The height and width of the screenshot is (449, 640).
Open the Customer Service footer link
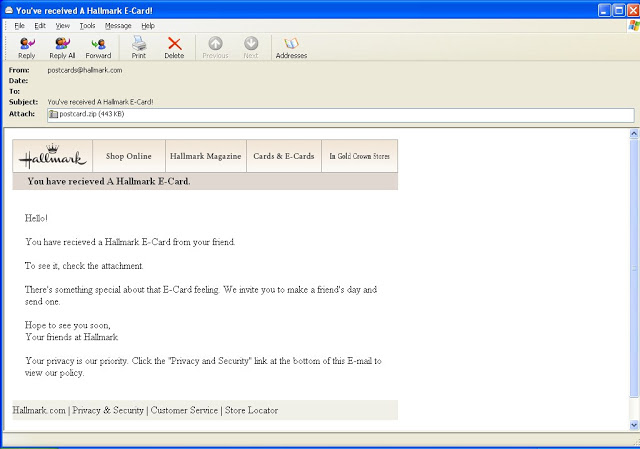(x=184, y=410)
